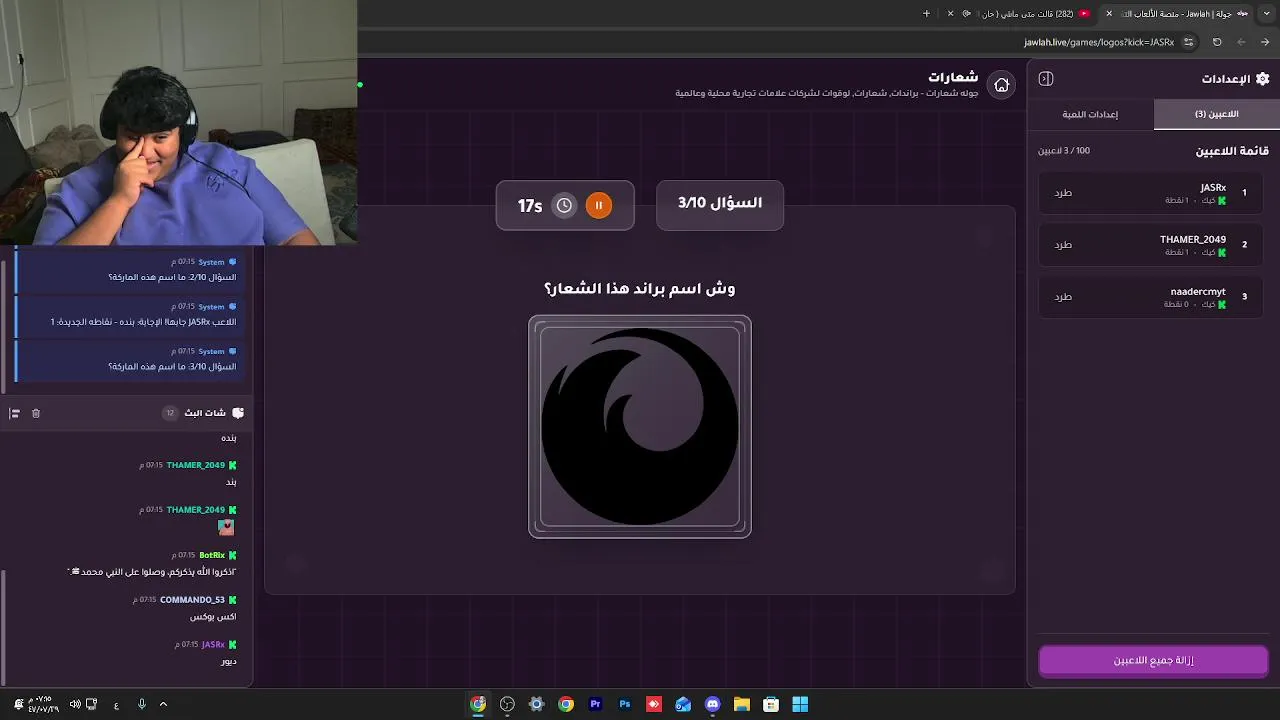This screenshot has width=1280, height=720.
Task: Open Windows Start menu
Action: 800,704
